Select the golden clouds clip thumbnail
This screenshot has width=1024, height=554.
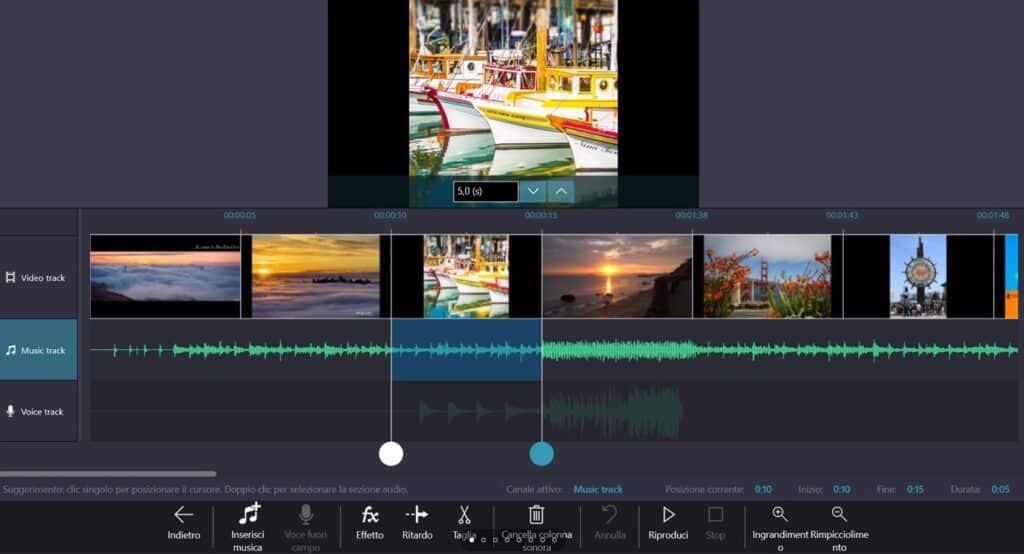pyautogui.click(x=315, y=276)
